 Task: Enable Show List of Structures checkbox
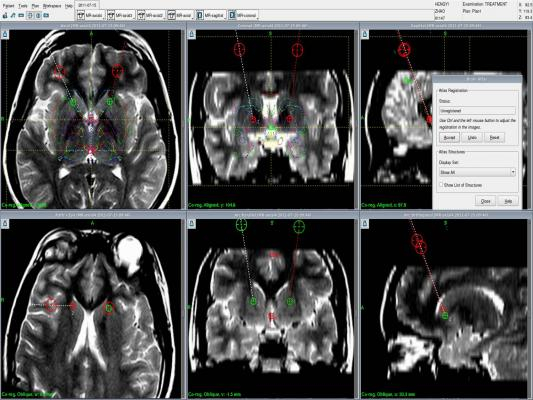tap(441, 185)
